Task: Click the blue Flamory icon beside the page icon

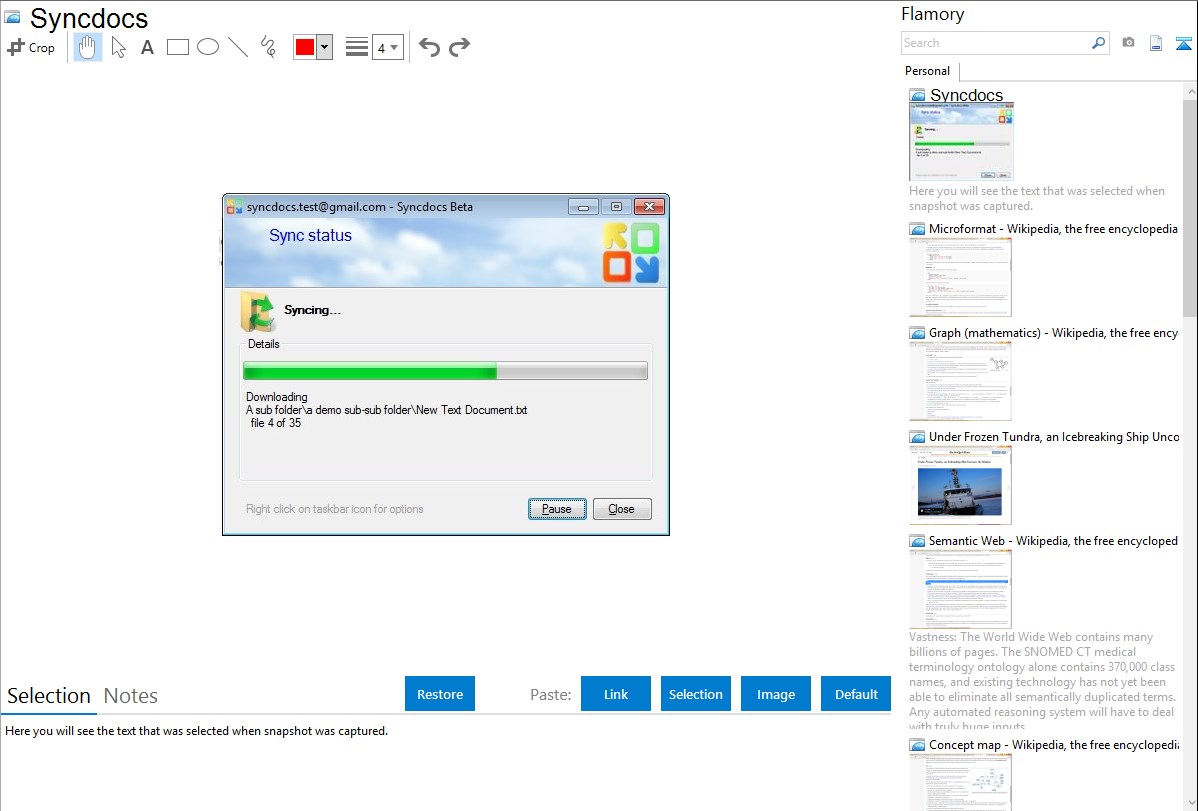Action: (x=1183, y=43)
